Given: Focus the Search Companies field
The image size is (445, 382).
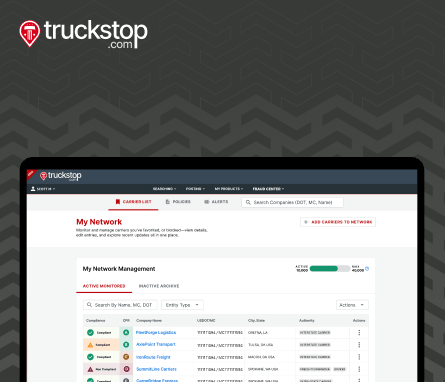Looking at the screenshot, I should 292,202.
